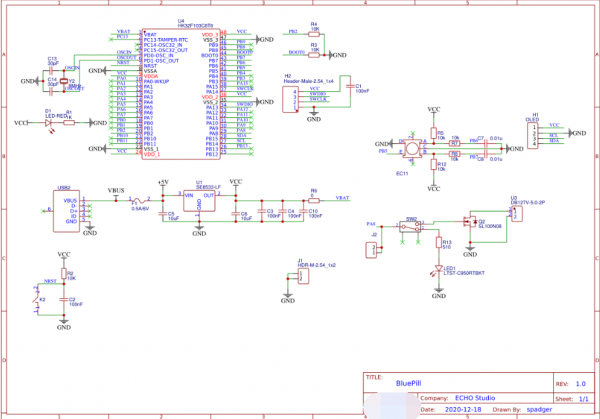Select the HK32F103C8T6 microcontroller U4
Image resolution: width=600 pixels, height=419 pixels.
point(181,92)
